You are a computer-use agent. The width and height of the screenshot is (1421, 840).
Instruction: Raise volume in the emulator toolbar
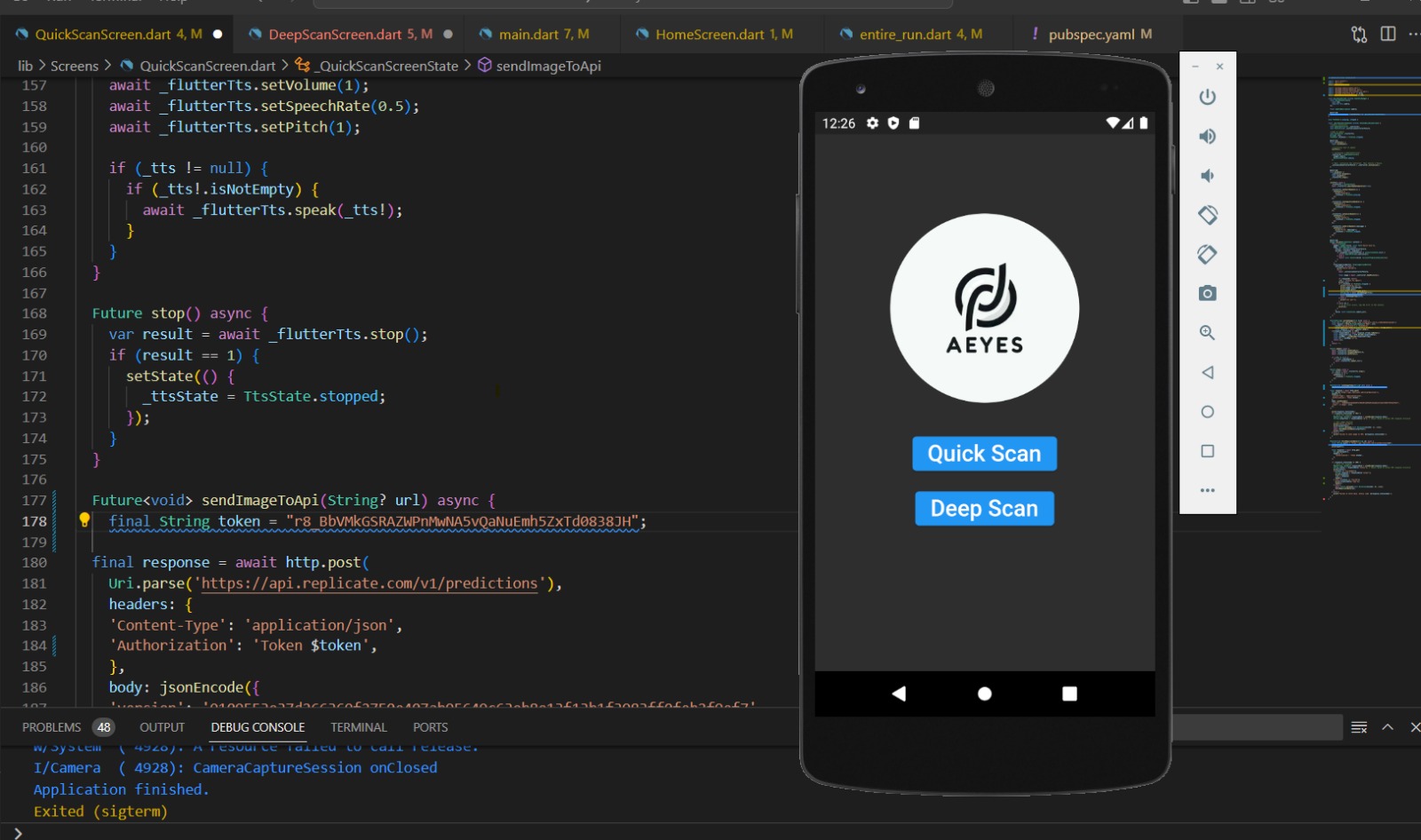[x=1207, y=136]
